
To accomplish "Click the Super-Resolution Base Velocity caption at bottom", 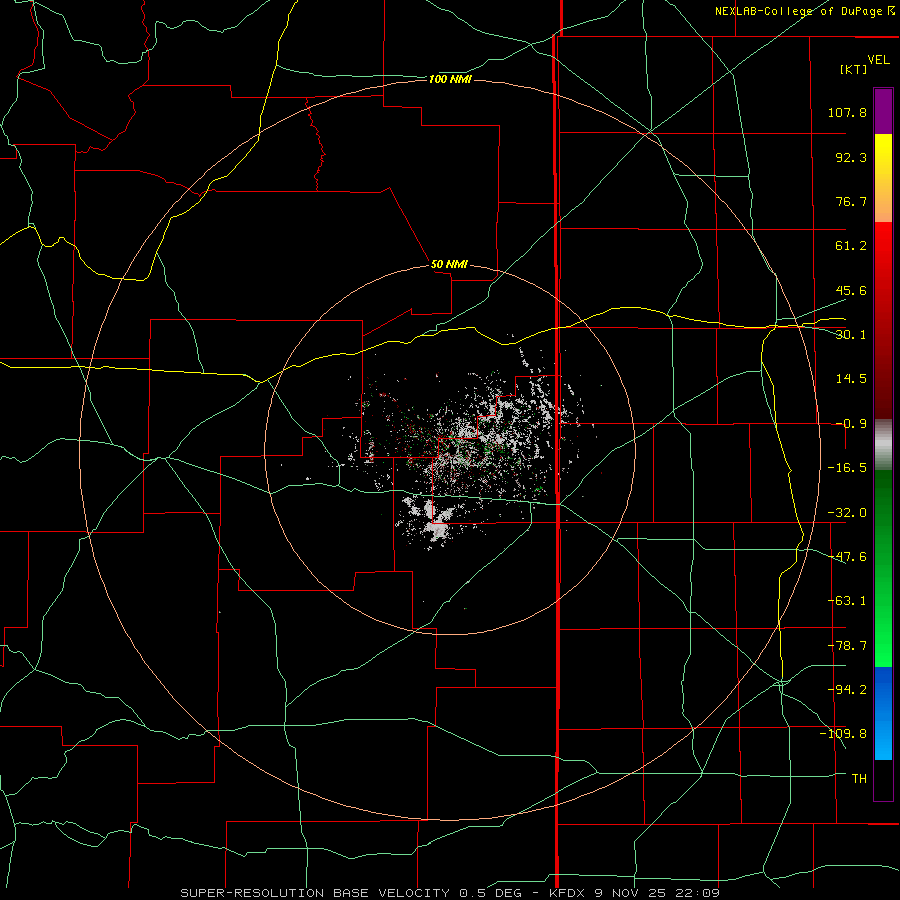I will coord(449,893).
